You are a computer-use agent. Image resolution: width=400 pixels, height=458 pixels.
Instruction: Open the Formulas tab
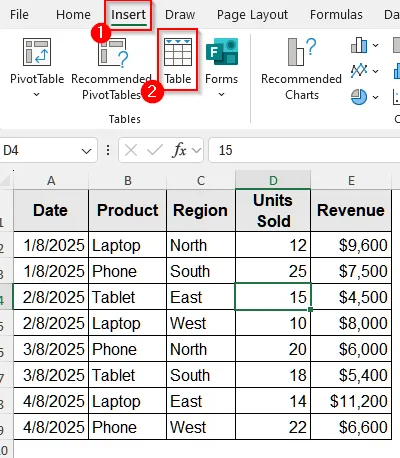pos(336,15)
